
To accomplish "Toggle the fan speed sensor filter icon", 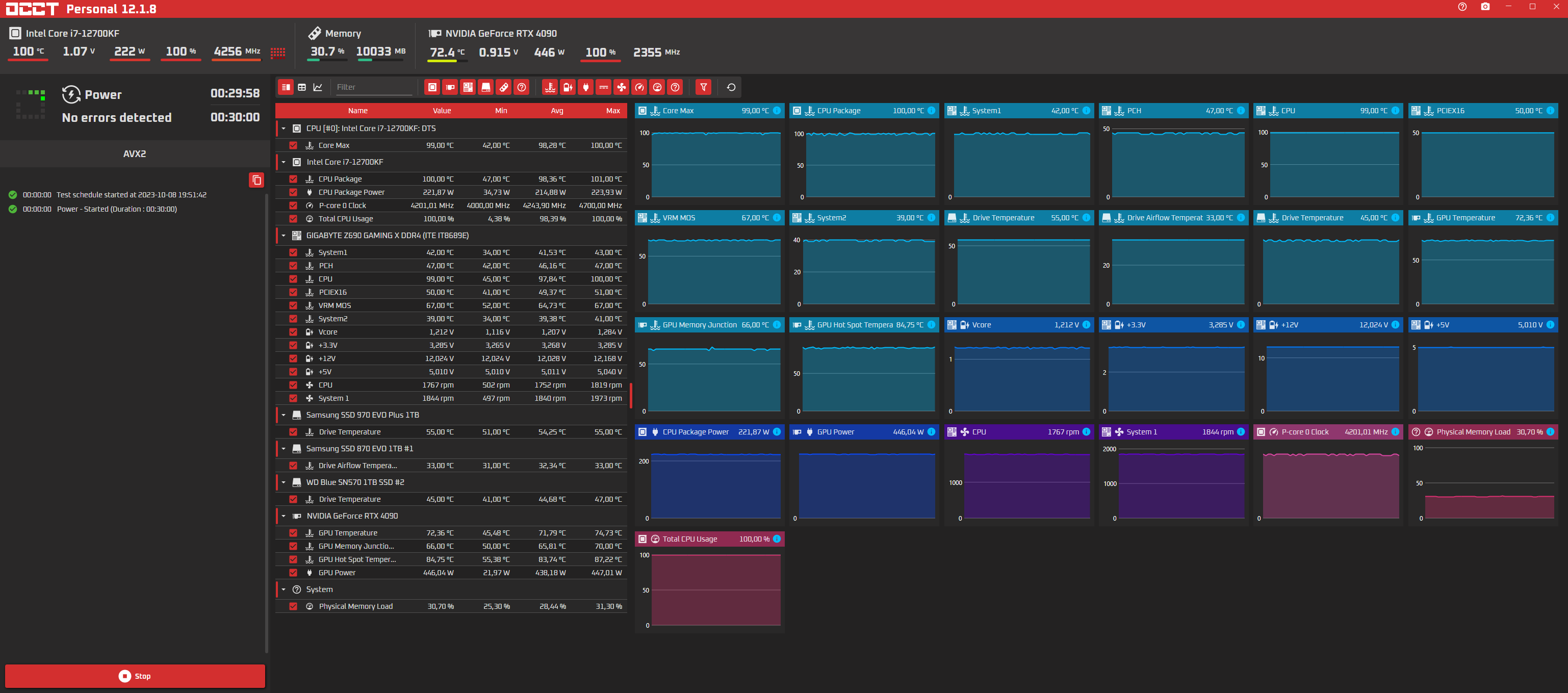I will click(621, 87).
